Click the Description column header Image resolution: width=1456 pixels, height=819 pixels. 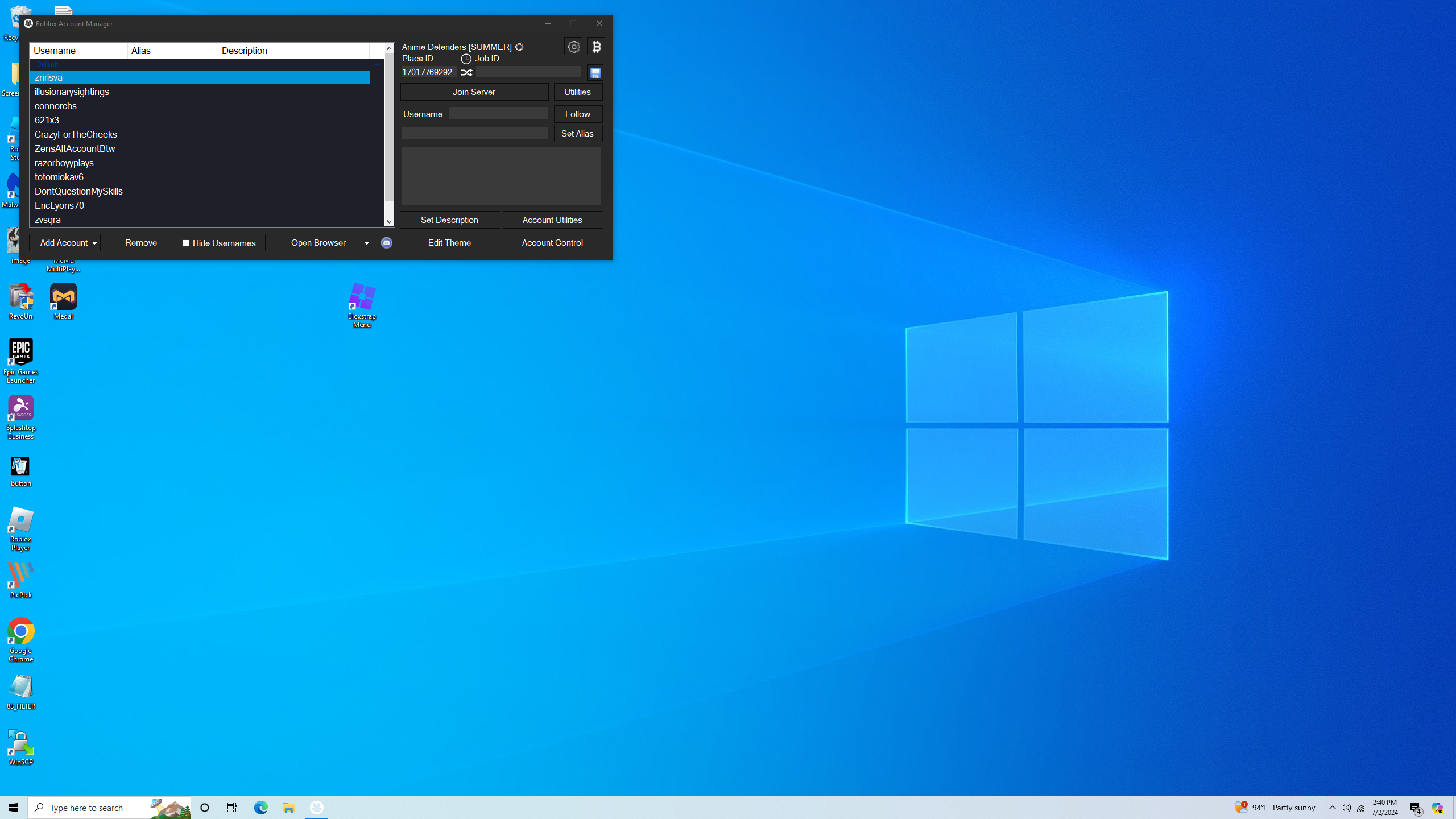click(293, 51)
